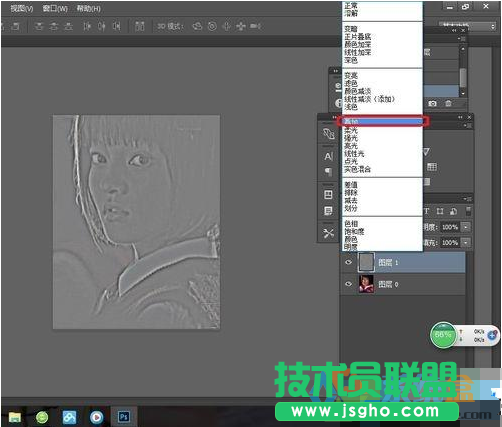Open the Character panel icon (A|)
The height and width of the screenshot is (427, 502).
pyautogui.click(x=329, y=156)
